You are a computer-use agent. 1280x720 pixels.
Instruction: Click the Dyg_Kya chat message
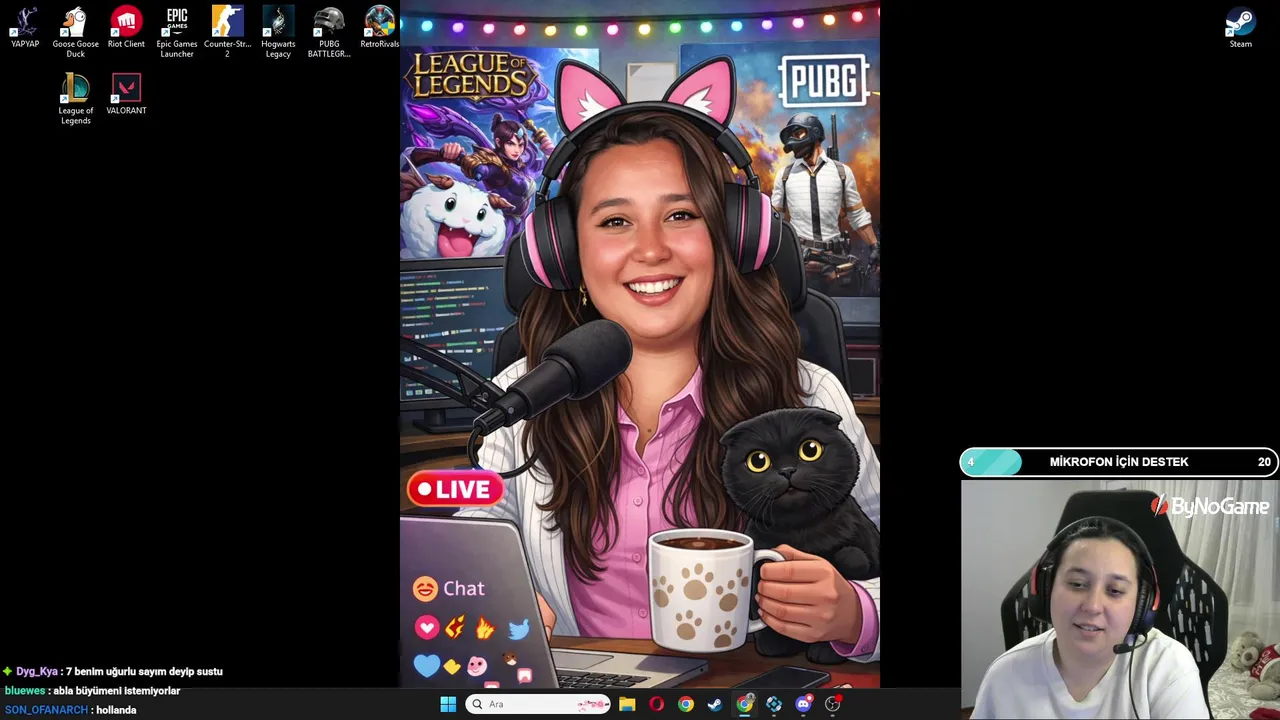click(x=113, y=672)
